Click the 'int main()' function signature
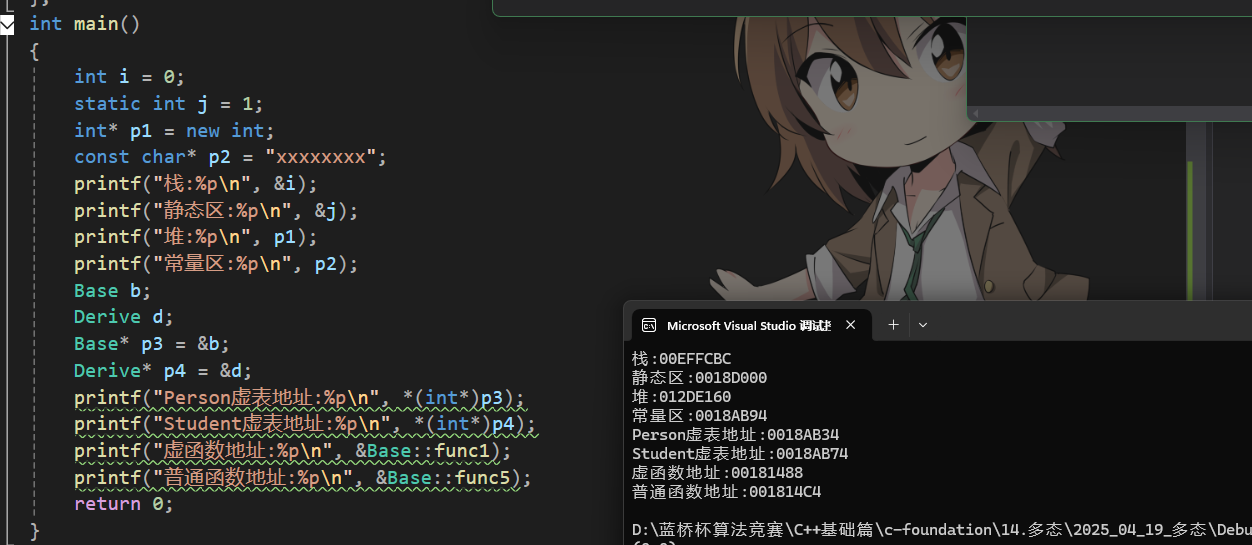 (85, 23)
